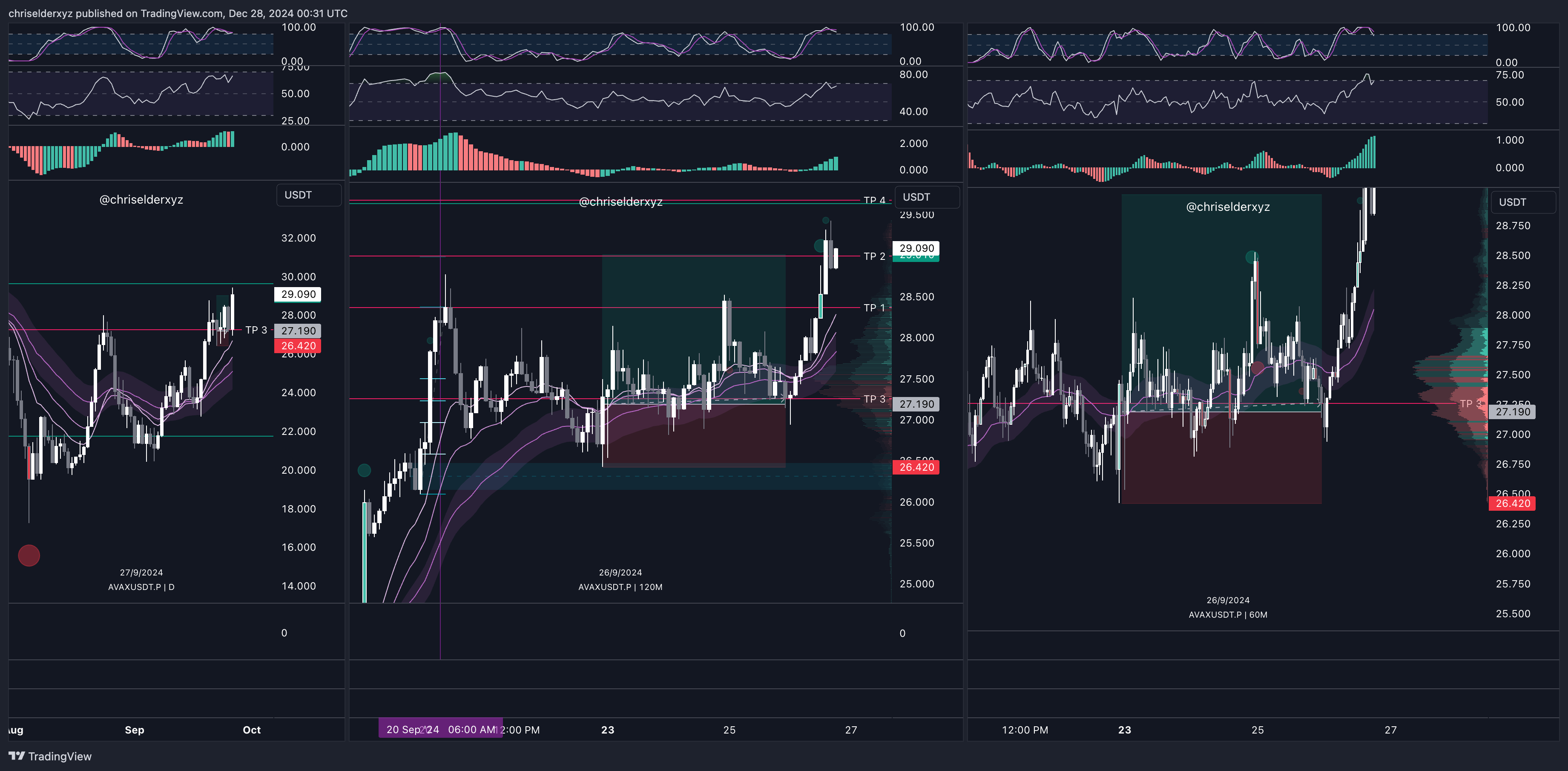This screenshot has height=771, width=1568.
Task: Select the TP 1 line label
Action: (x=874, y=308)
